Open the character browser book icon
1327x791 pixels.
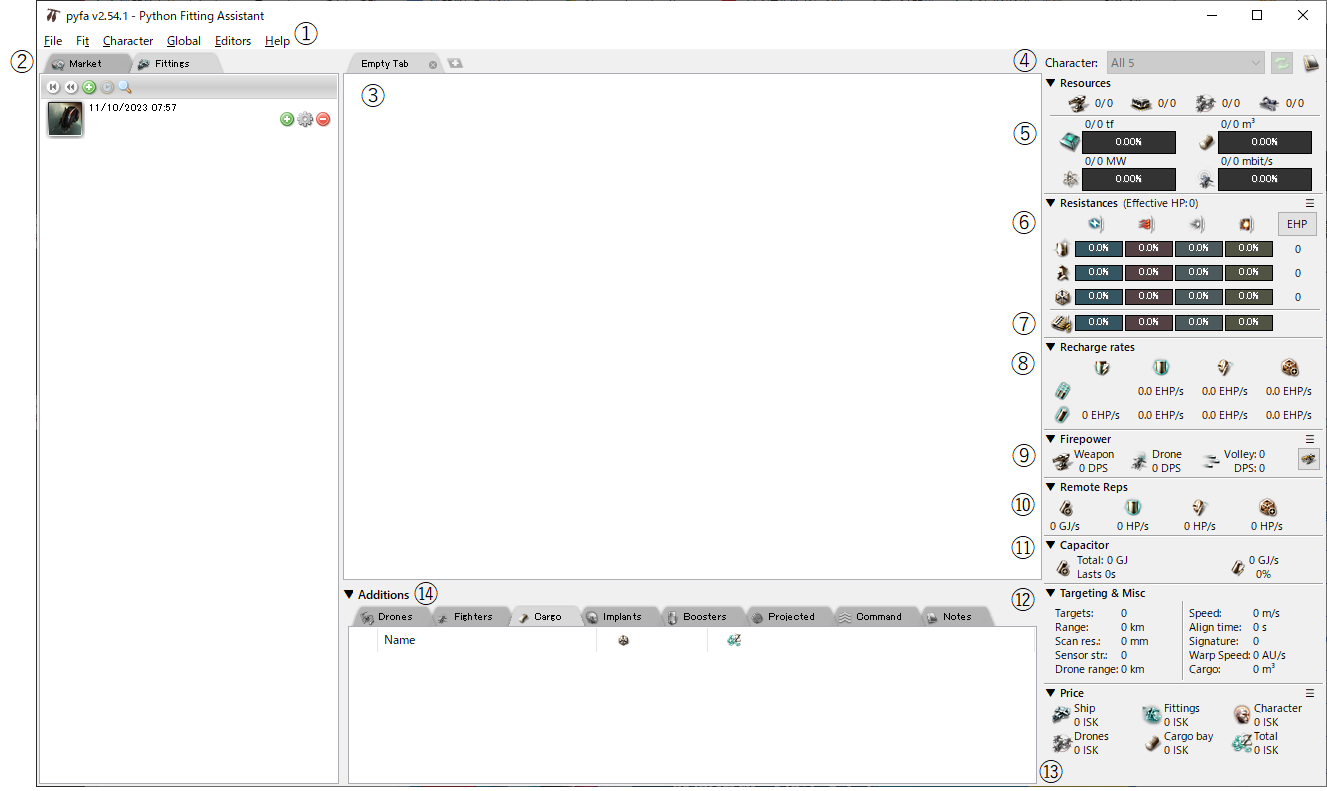click(x=1312, y=62)
